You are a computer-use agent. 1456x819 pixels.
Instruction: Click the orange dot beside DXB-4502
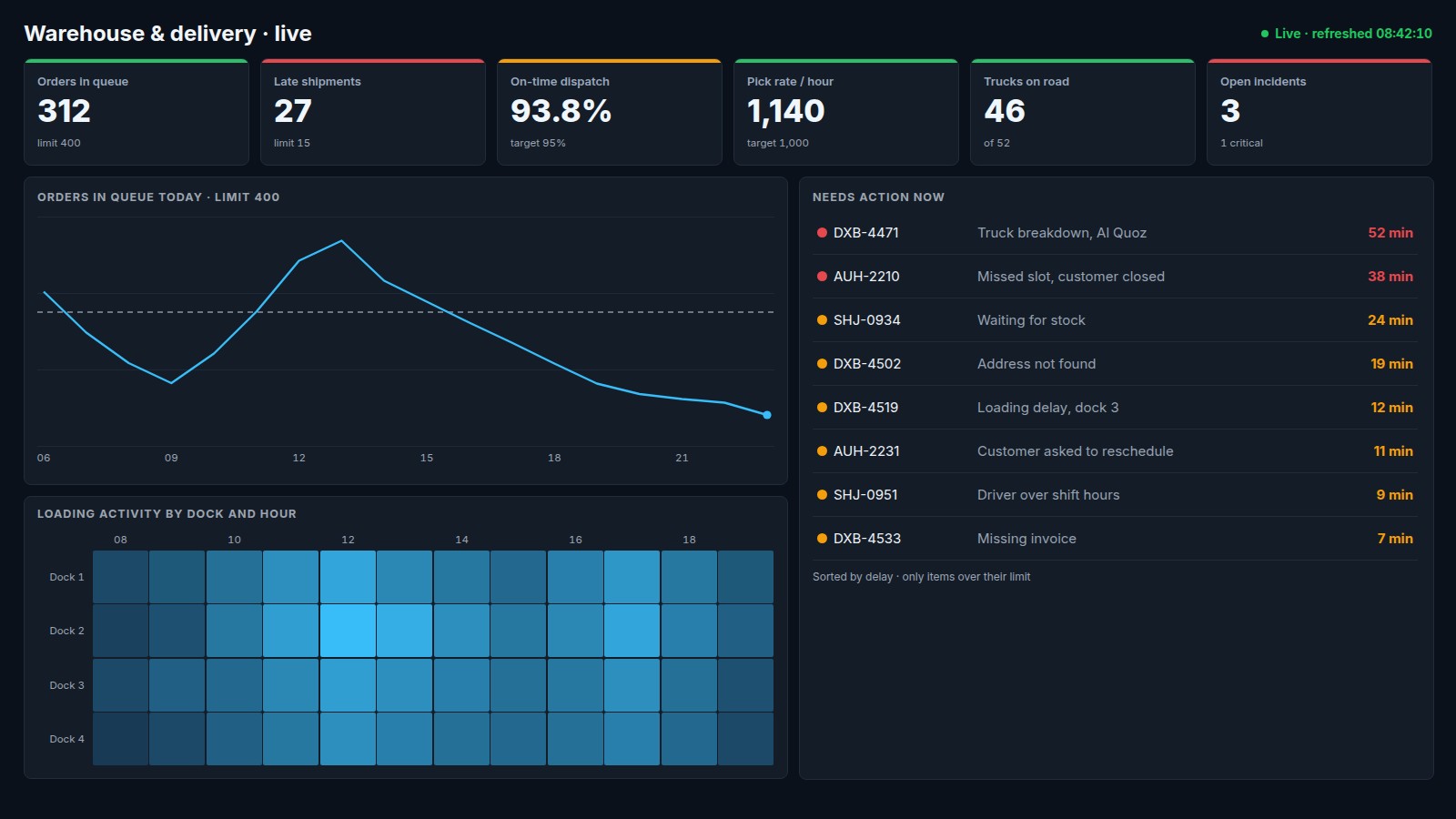[x=822, y=364]
